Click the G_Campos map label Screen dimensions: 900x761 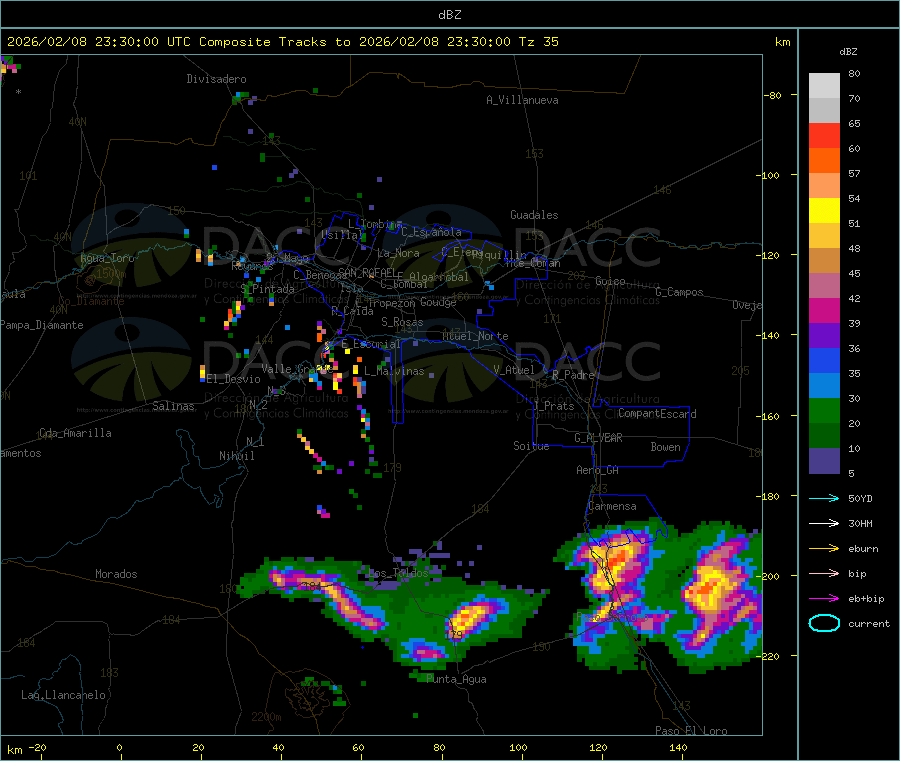click(679, 292)
